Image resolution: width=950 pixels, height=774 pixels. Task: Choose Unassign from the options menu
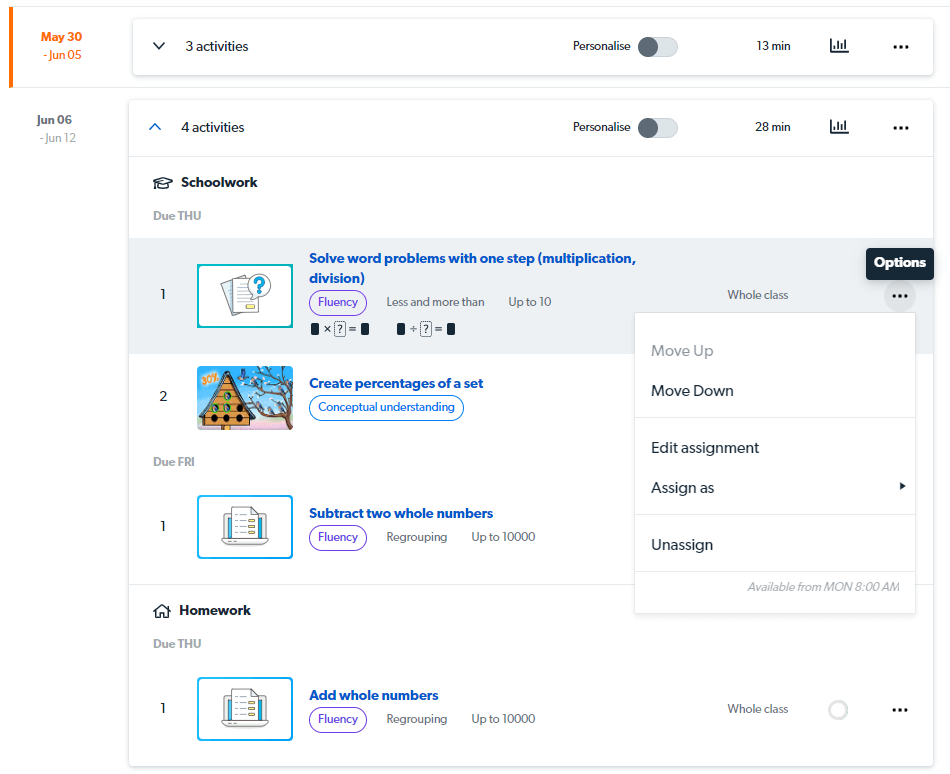(x=682, y=545)
